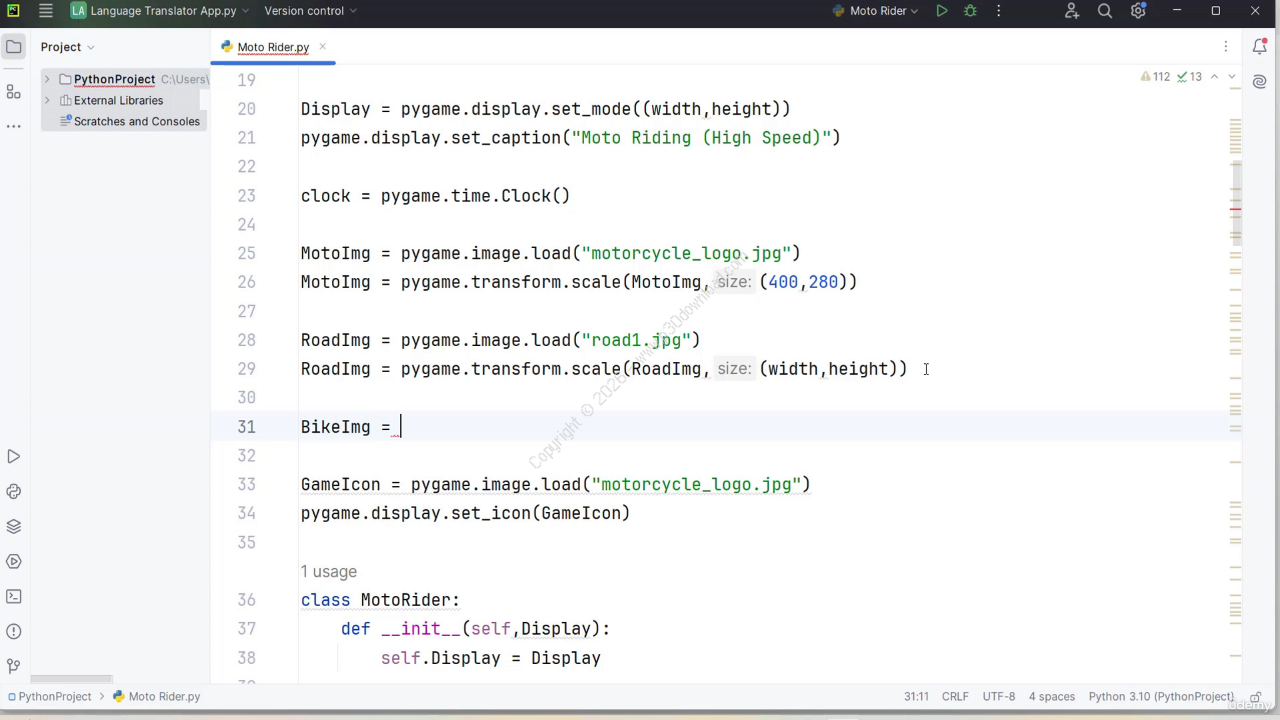Select Scratches and Consoles in project tree
This screenshot has height=720, width=1280.
tap(128, 121)
